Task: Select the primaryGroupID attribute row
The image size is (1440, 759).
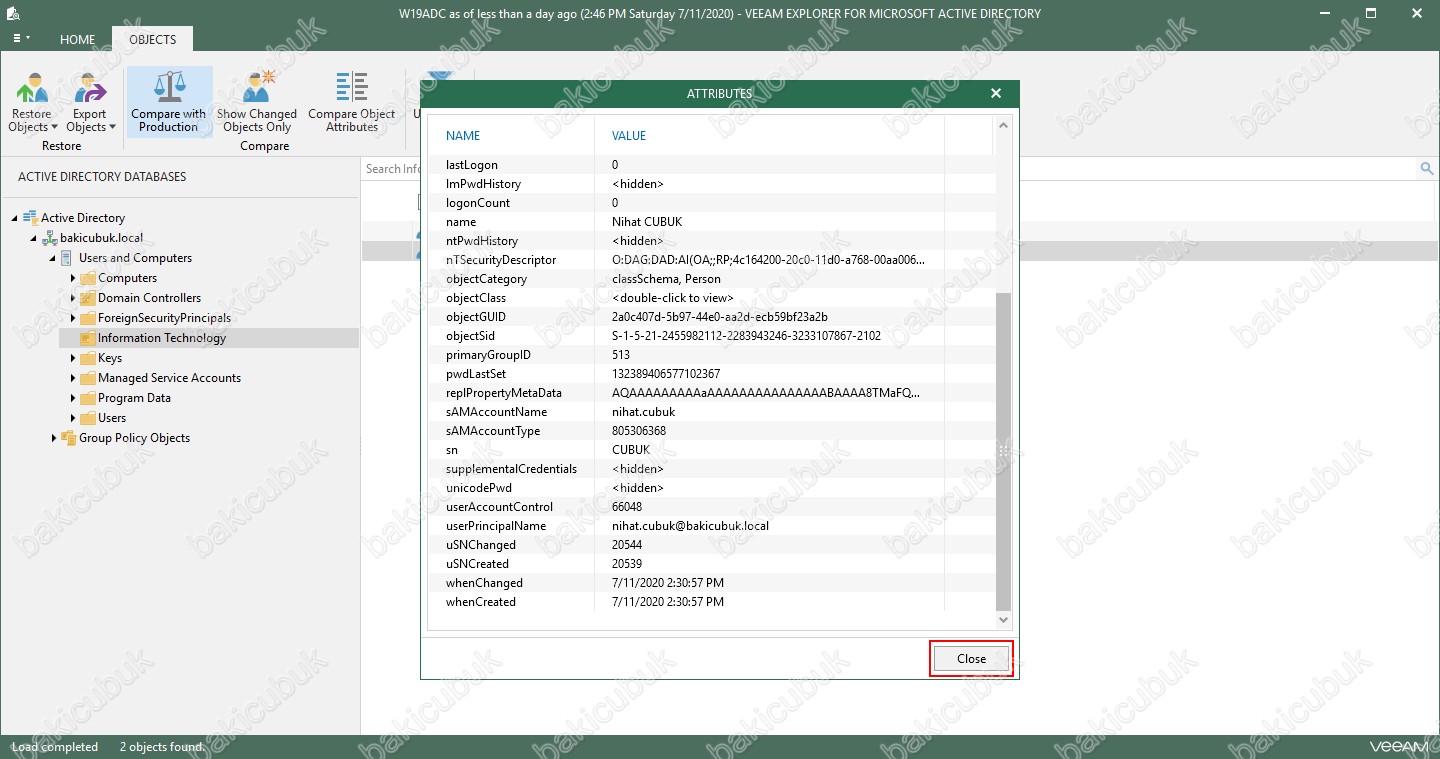Action: point(712,355)
